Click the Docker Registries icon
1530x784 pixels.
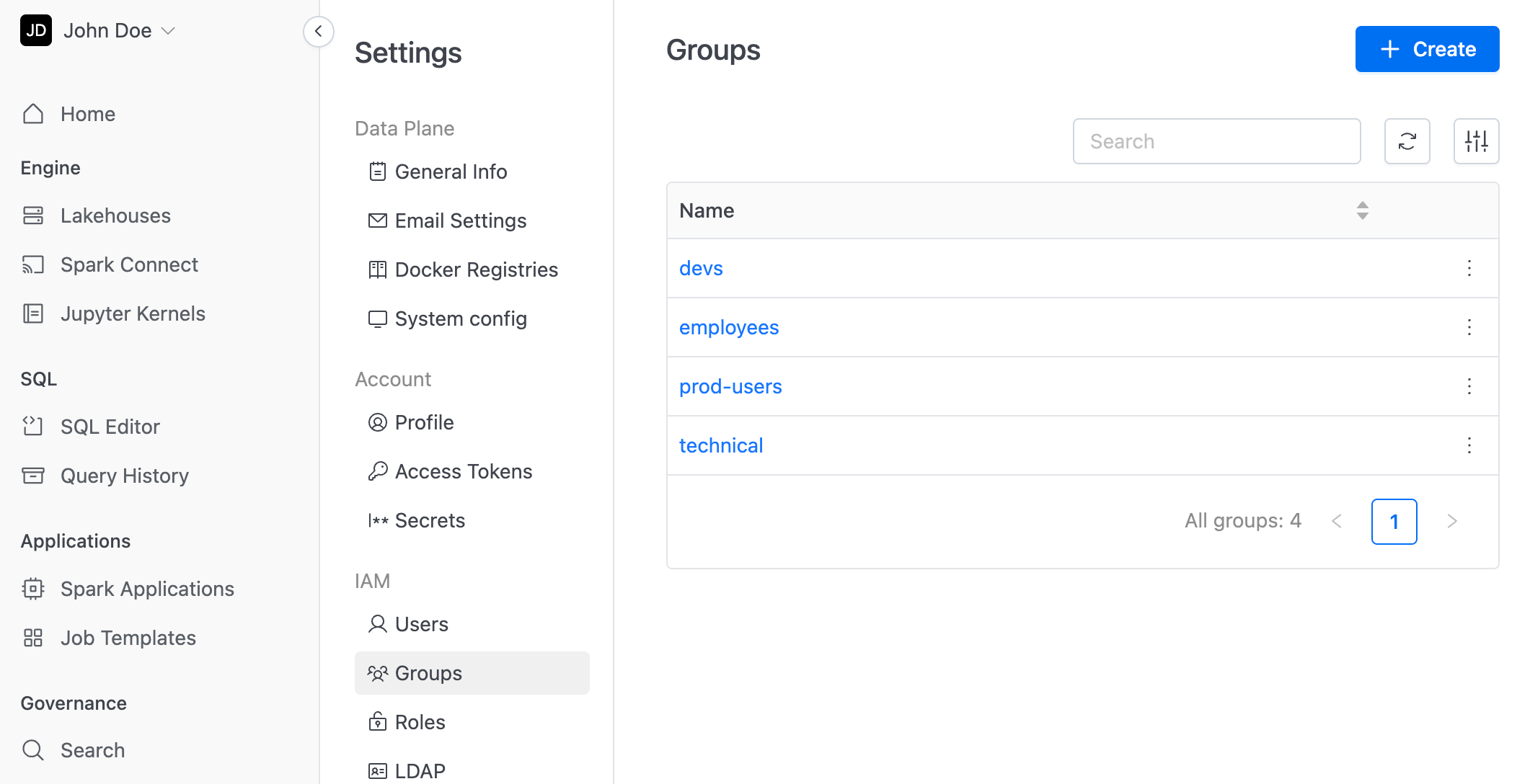377,269
